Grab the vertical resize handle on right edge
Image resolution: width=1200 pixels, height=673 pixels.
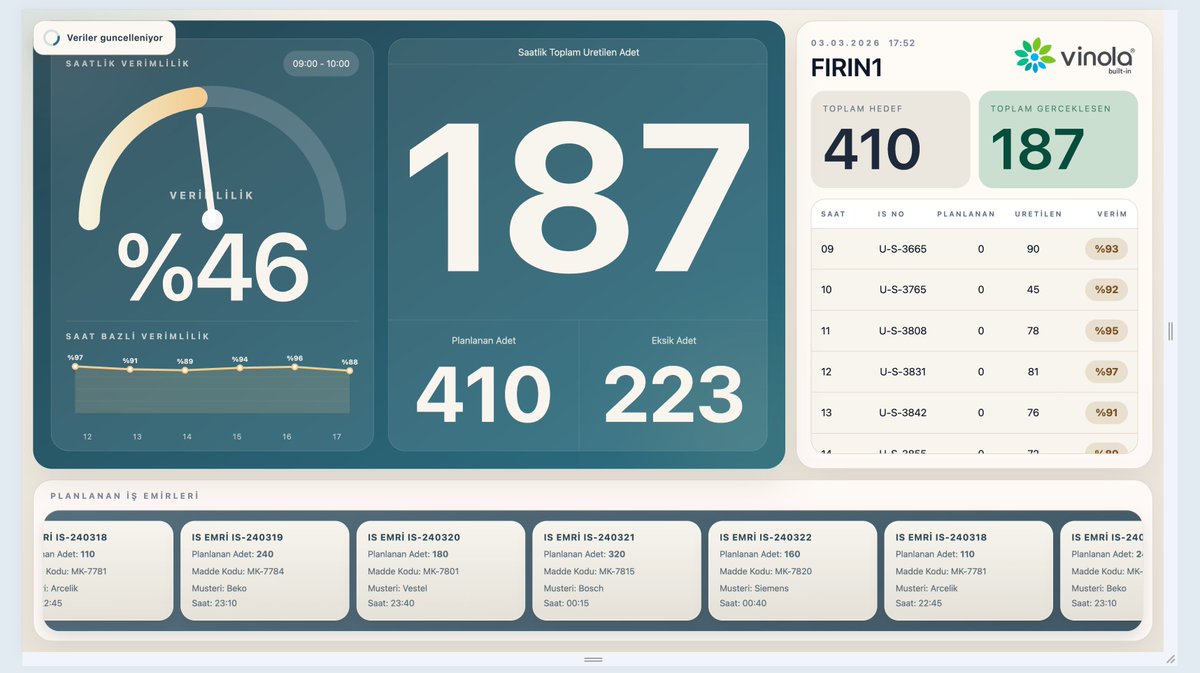click(x=1170, y=331)
